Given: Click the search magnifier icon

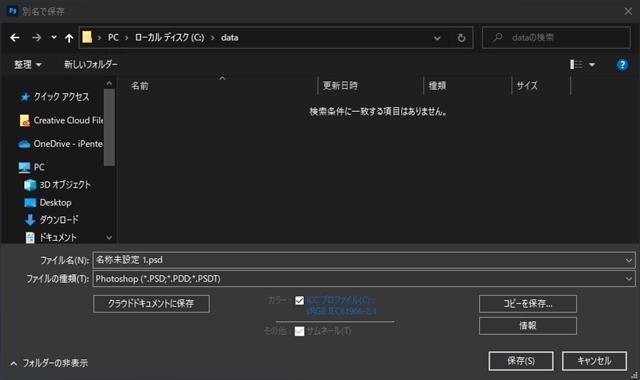Looking at the screenshot, I should coord(498,38).
